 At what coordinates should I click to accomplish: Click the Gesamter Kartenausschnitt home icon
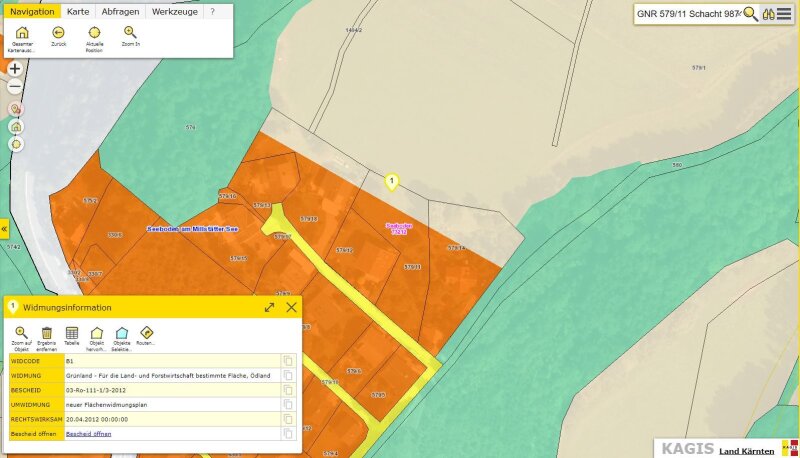pyautogui.click(x=22, y=33)
